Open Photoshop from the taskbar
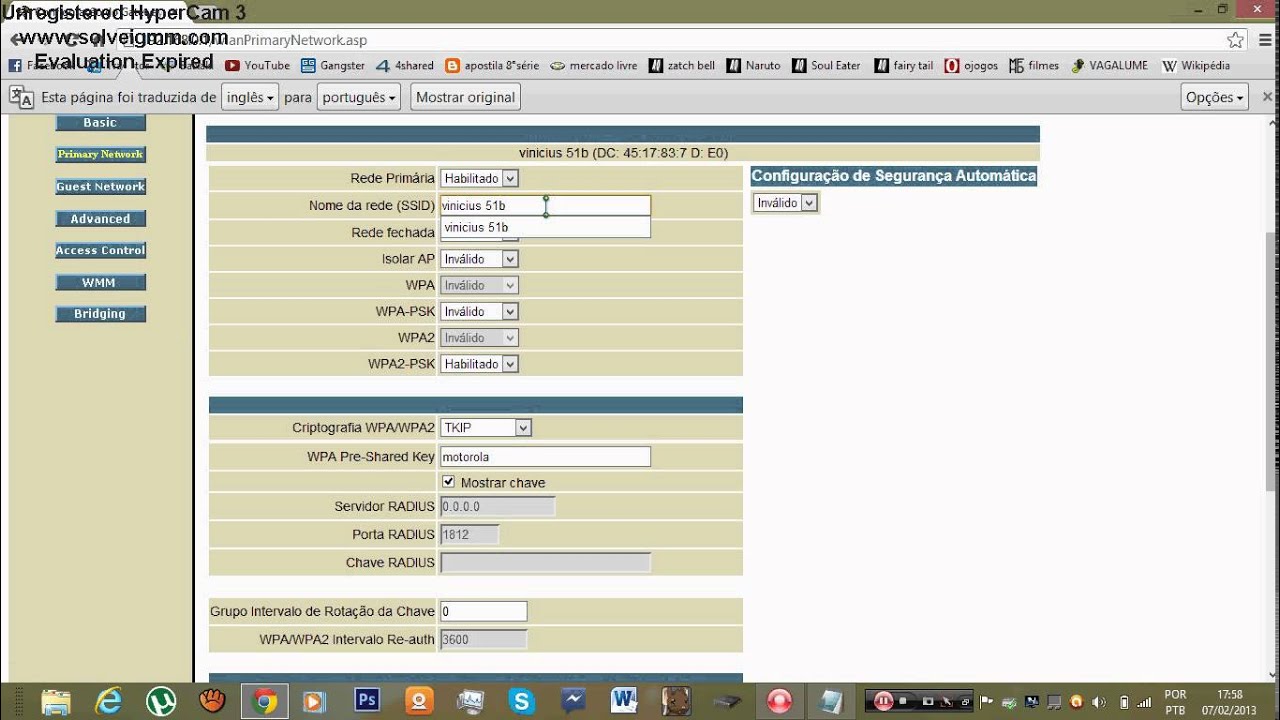The width and height of the screenshot is (1280, 720). point(367,701)
